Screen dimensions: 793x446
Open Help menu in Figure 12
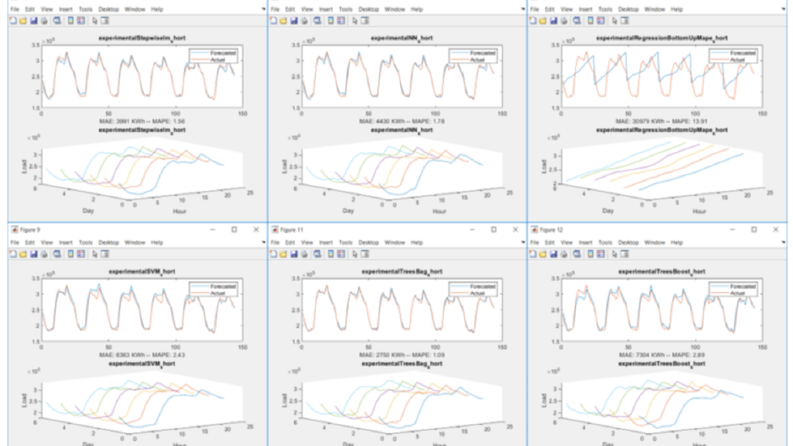pos(676,242)
